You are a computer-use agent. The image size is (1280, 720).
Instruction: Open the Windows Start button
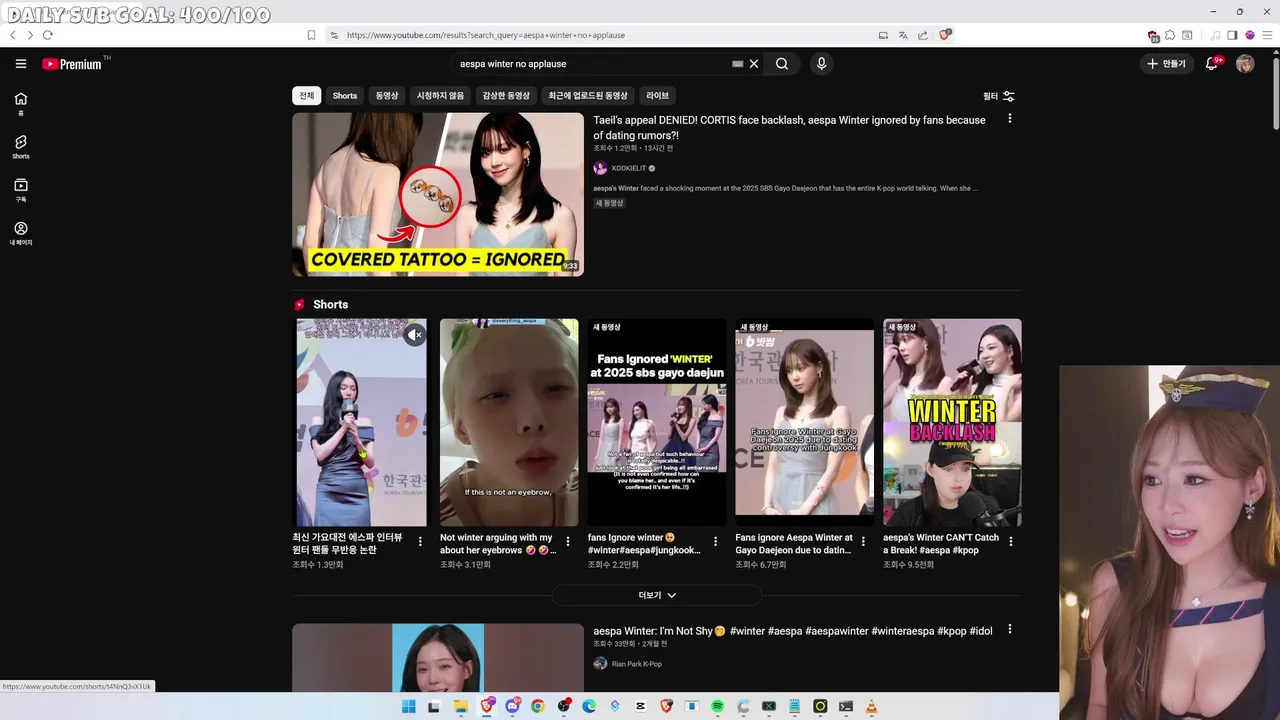tap(408, 706)
